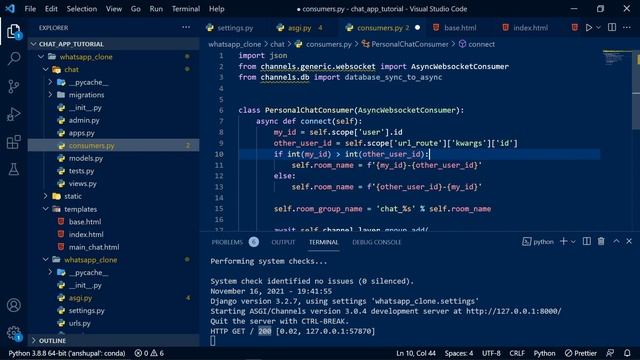The image size is (640, 360).
Task: Click Ln 10, Col 44 status item
Action: click(416, 353)
